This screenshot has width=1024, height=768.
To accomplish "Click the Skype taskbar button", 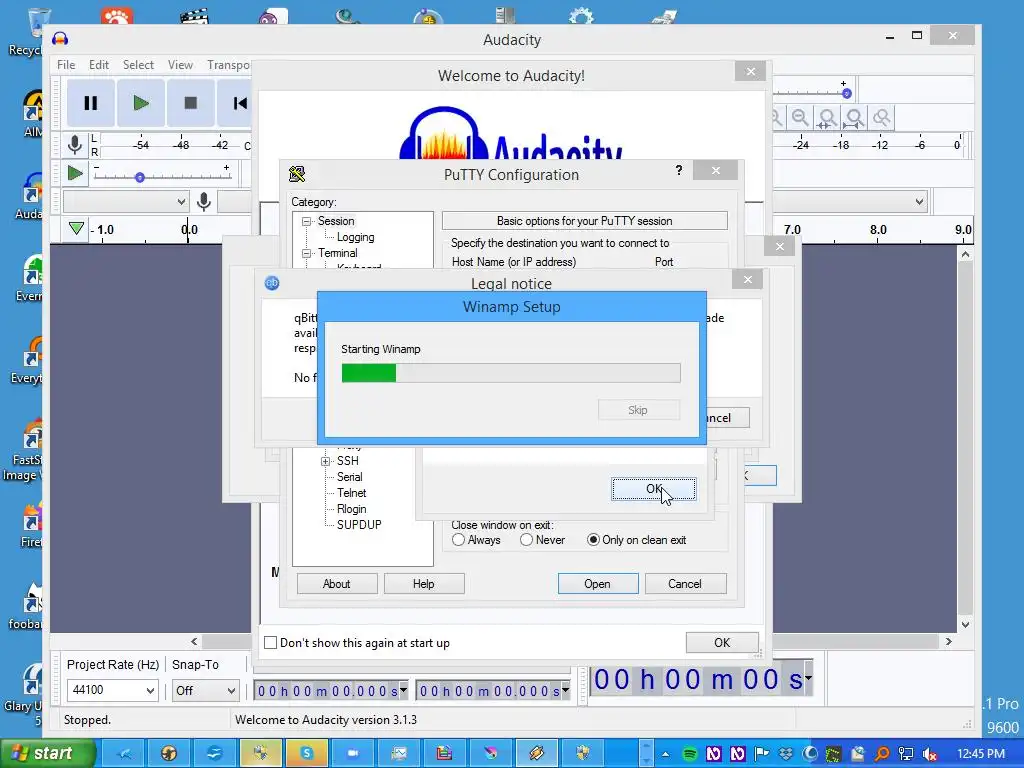I will 306,754.
